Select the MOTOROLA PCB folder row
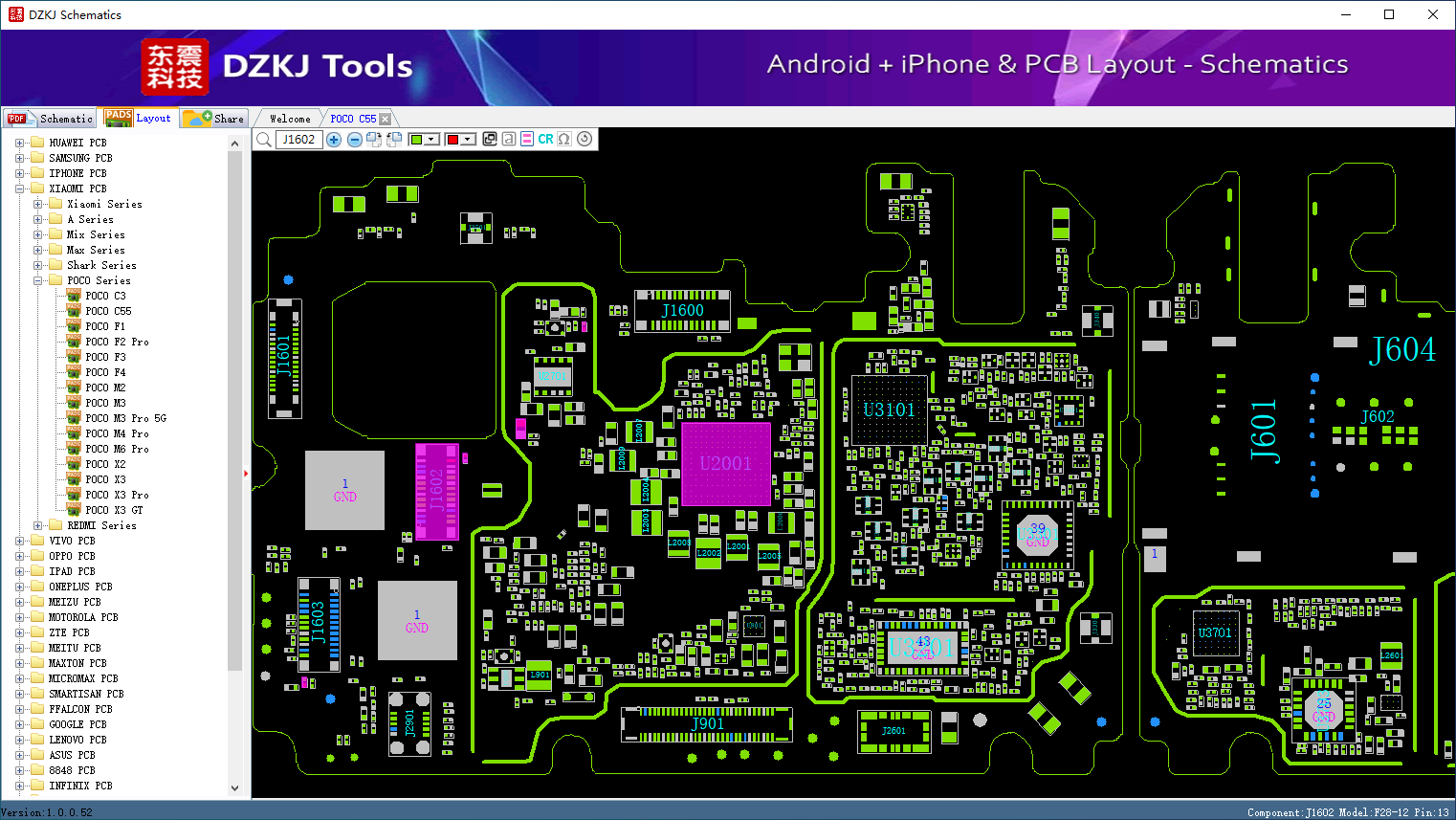Screen dimensions: 1456x820 (75, 617)
